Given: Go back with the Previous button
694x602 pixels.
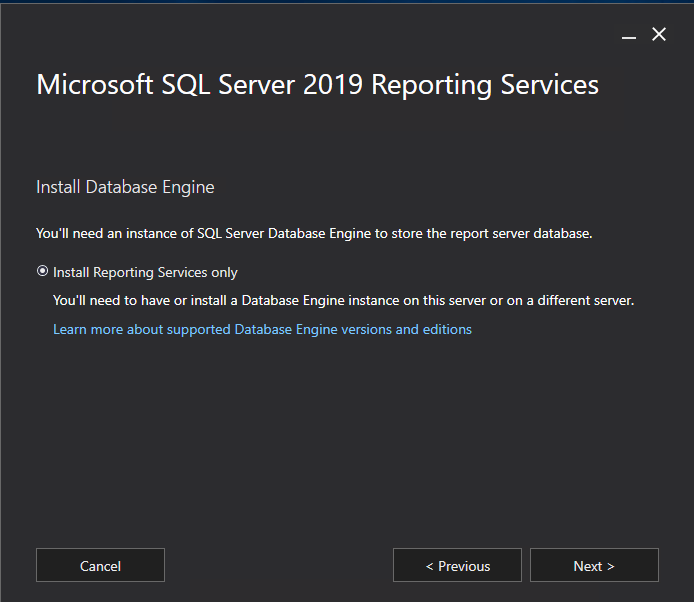Looking at the screenshot, I should (x=457, y=565).
